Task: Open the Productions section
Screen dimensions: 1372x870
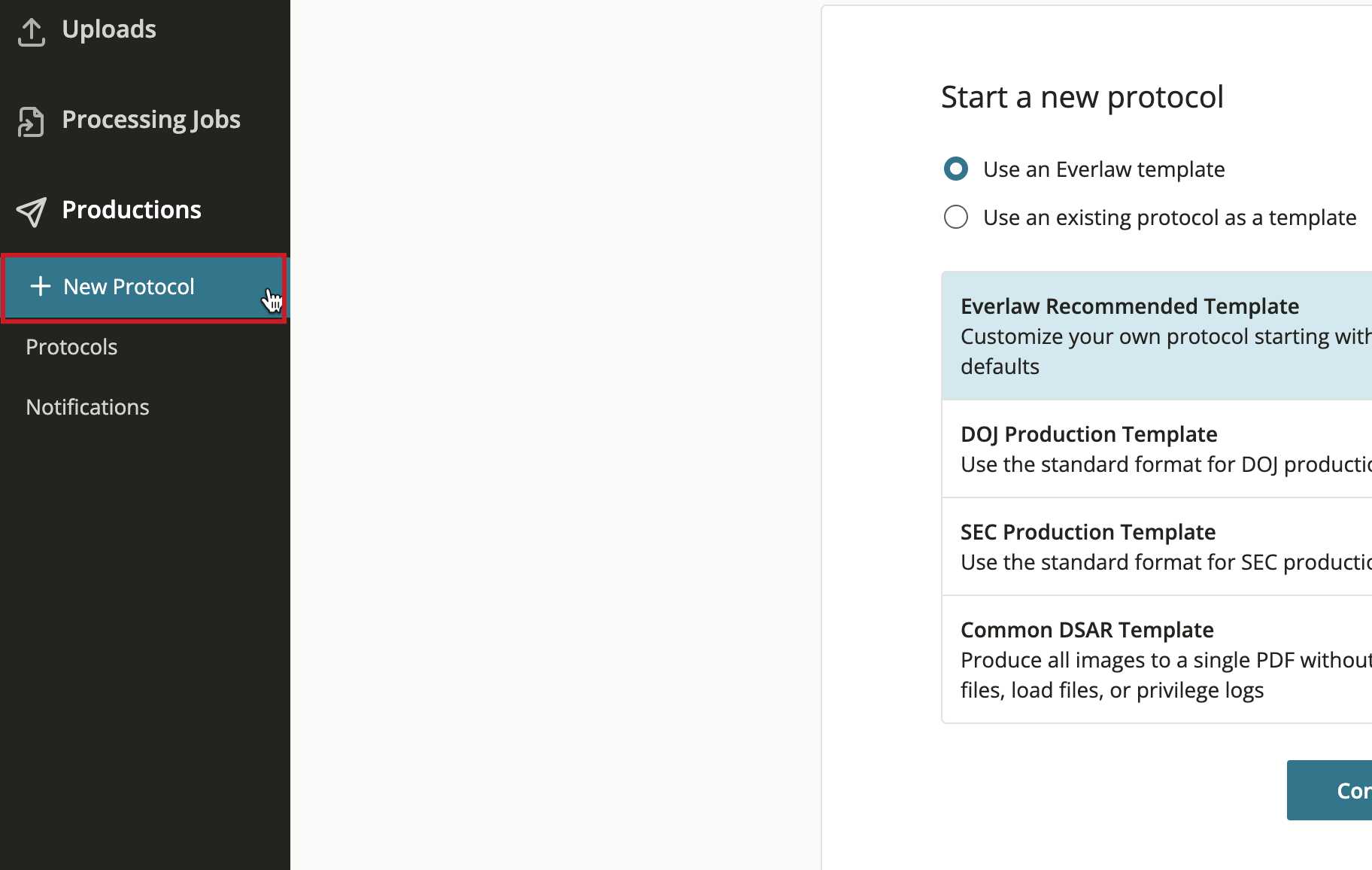Action: 132,210
